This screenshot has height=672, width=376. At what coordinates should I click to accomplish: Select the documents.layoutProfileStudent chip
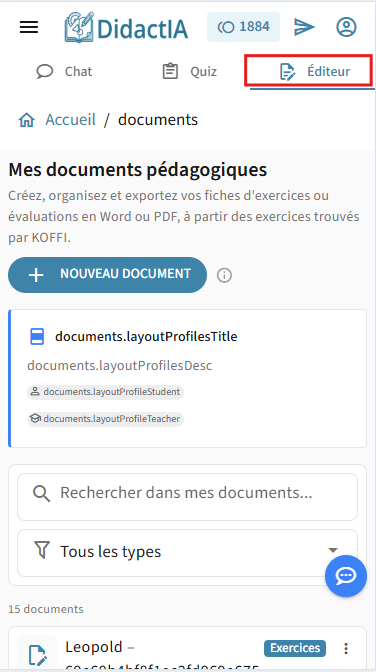(x=105, y=392)
